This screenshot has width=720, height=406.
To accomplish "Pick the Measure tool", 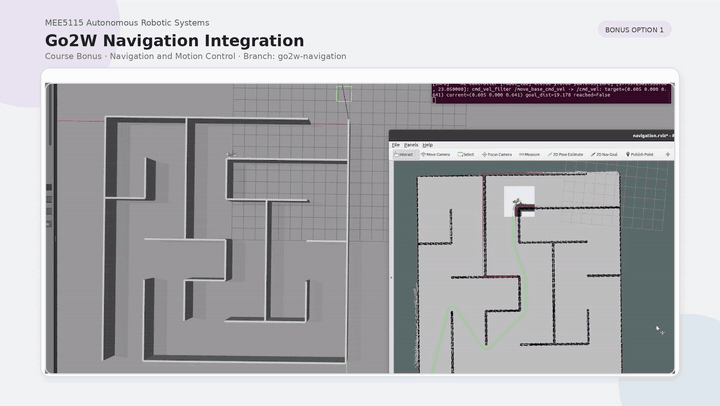I will click(x=529, y=155).
